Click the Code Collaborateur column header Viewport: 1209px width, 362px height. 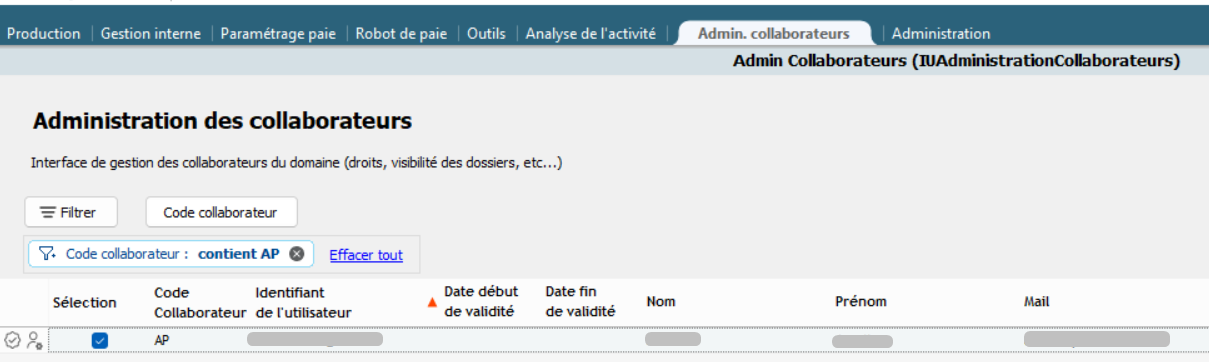coord(200,302)
